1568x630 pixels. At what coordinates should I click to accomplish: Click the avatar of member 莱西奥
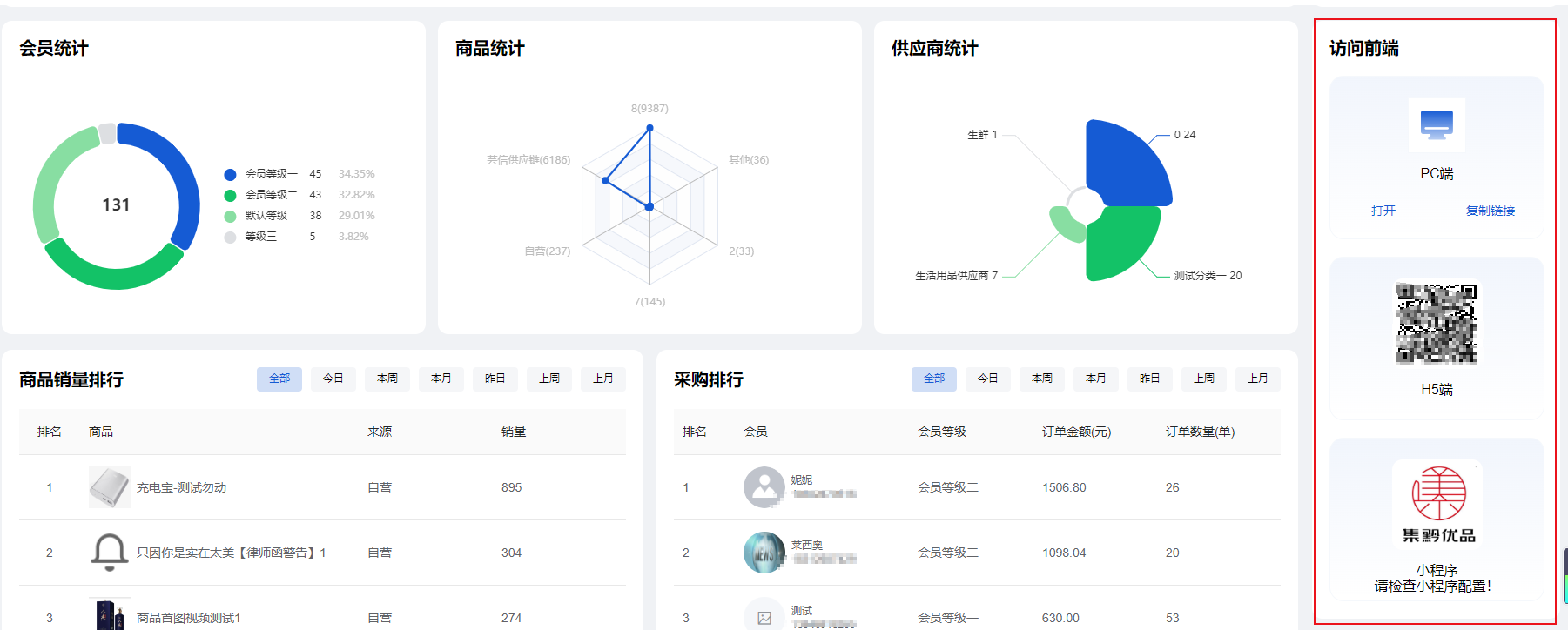[x=764, y=553]
